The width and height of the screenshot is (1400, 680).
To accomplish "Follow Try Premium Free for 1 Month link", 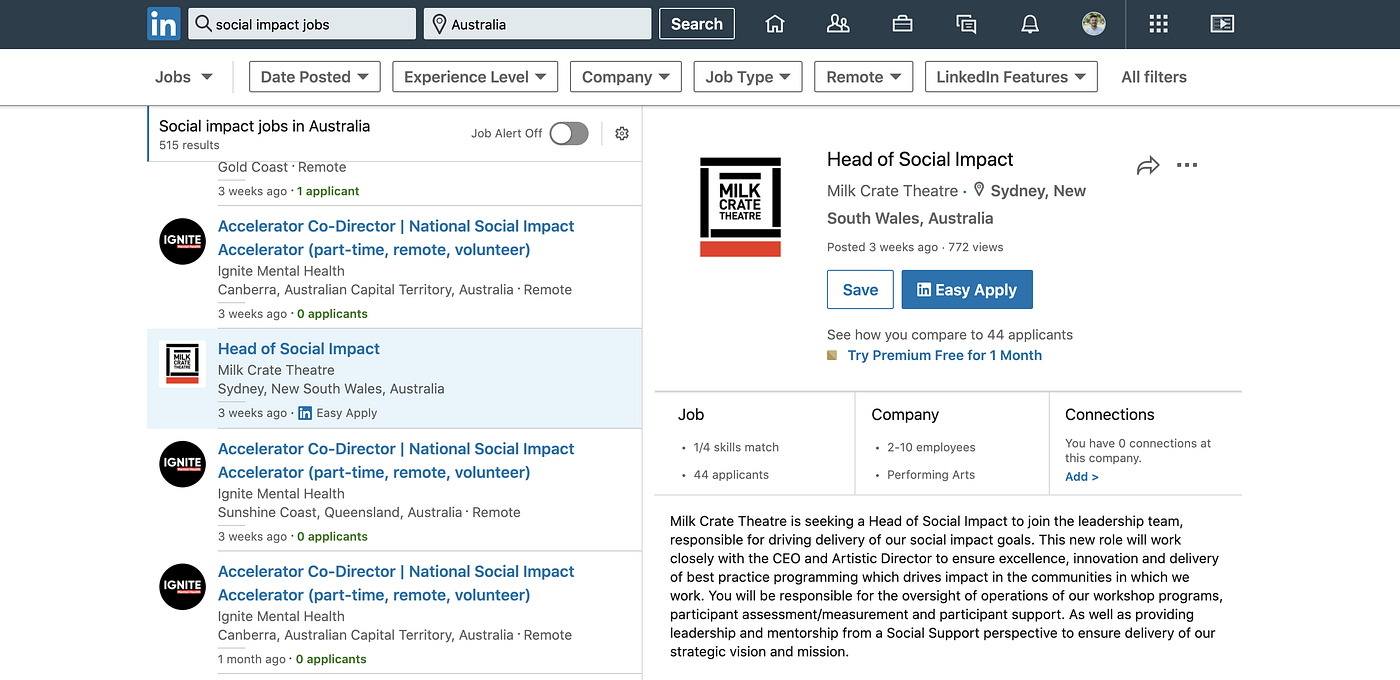I will tap(945, 355).
